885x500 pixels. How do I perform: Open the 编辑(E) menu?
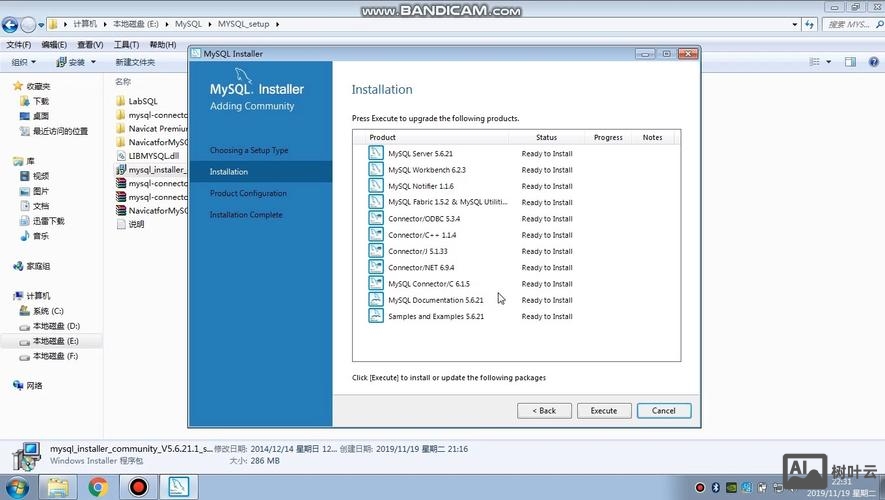[x=54, y=45]
